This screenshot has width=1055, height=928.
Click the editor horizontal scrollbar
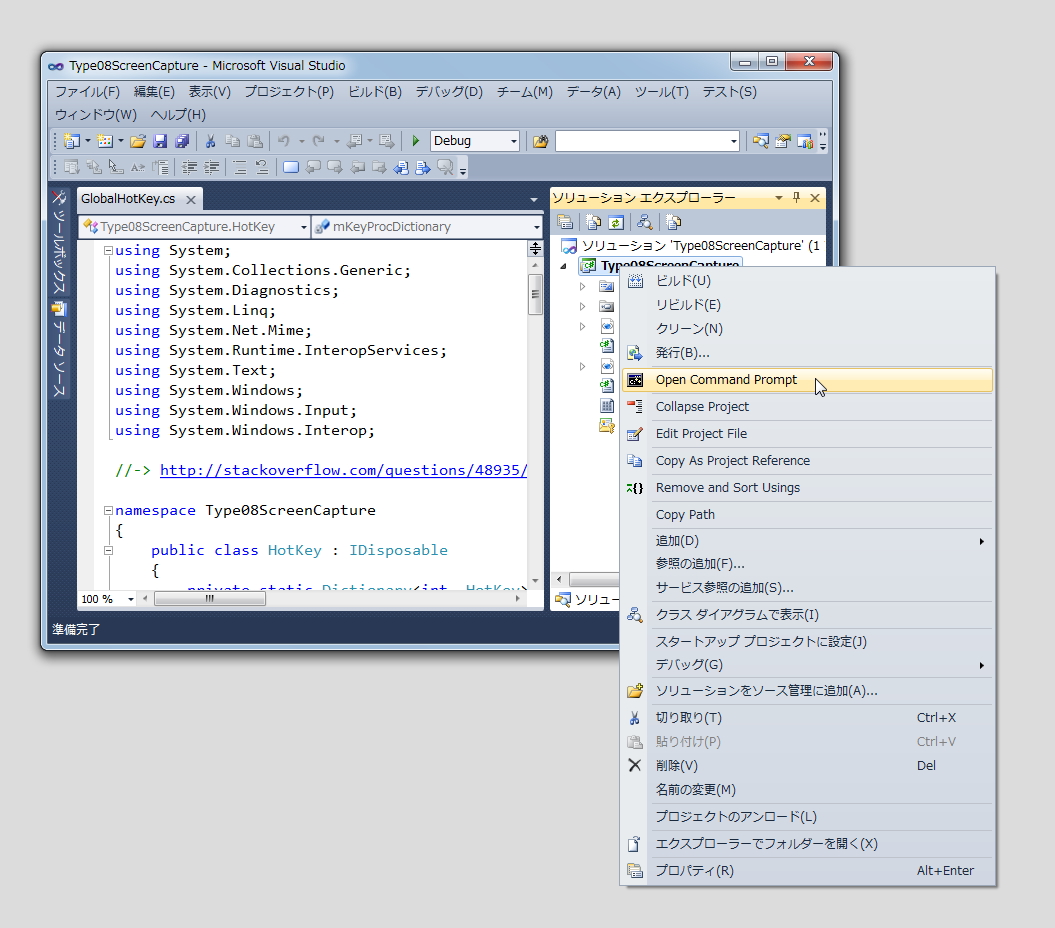[x=210, y=598]
